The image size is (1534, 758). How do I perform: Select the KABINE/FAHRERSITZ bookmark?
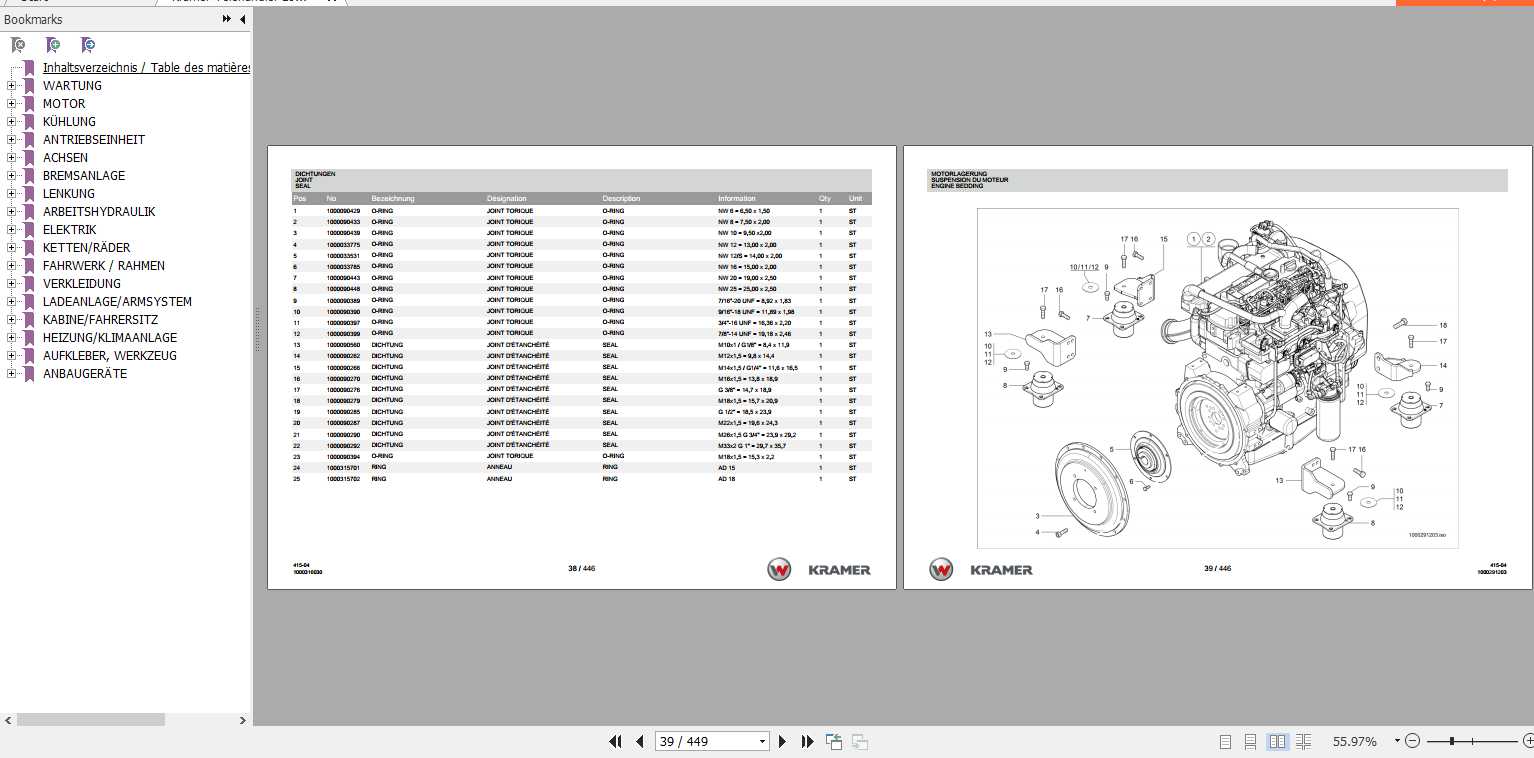(100, 320)
